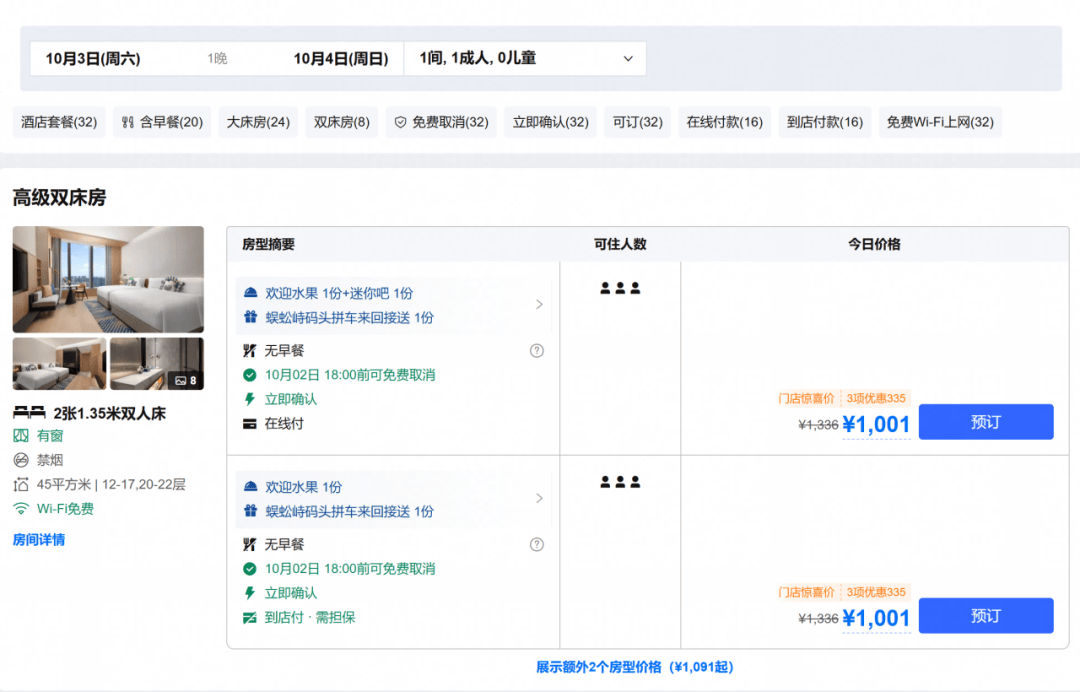
Task: Click the ¥1,001 price for 在线付 rate
Action: [876, 425]
